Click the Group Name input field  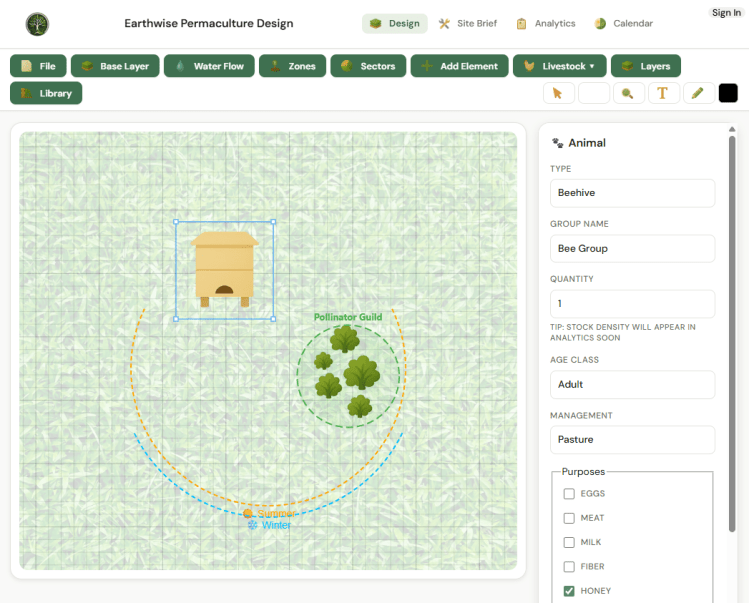pyautogui.click(x=632, y=248)
